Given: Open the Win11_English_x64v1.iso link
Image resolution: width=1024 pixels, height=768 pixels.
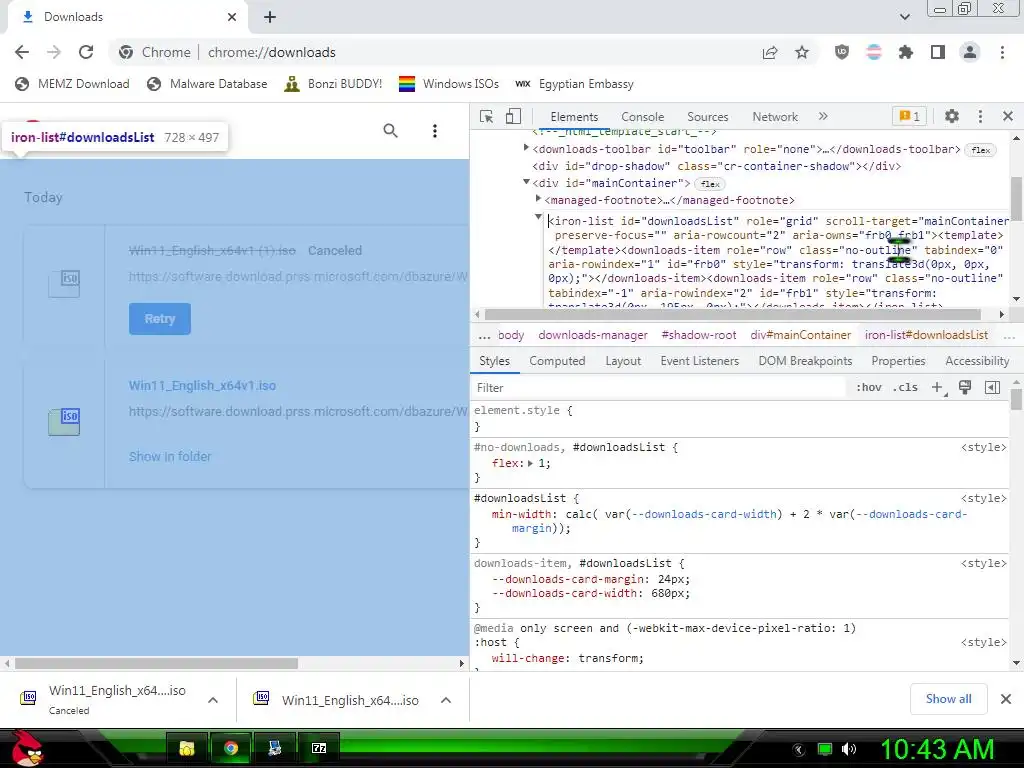Looking at the screenshot, I should click(x=202, y=385).
